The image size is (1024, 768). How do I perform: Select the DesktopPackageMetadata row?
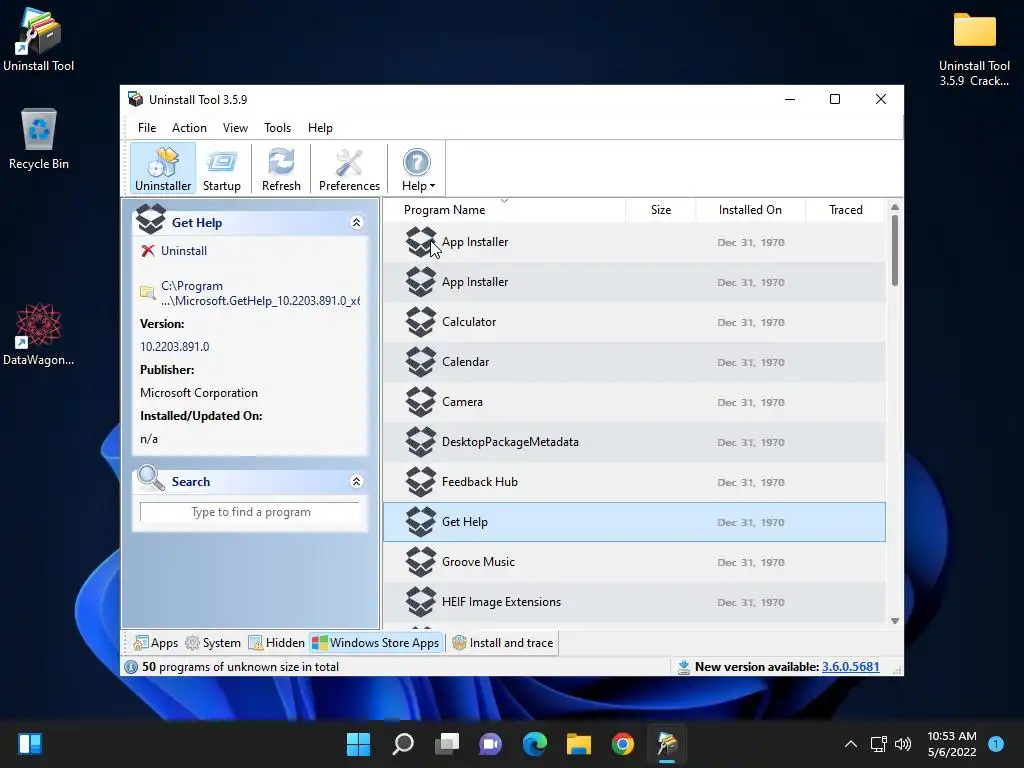[634, 442]
